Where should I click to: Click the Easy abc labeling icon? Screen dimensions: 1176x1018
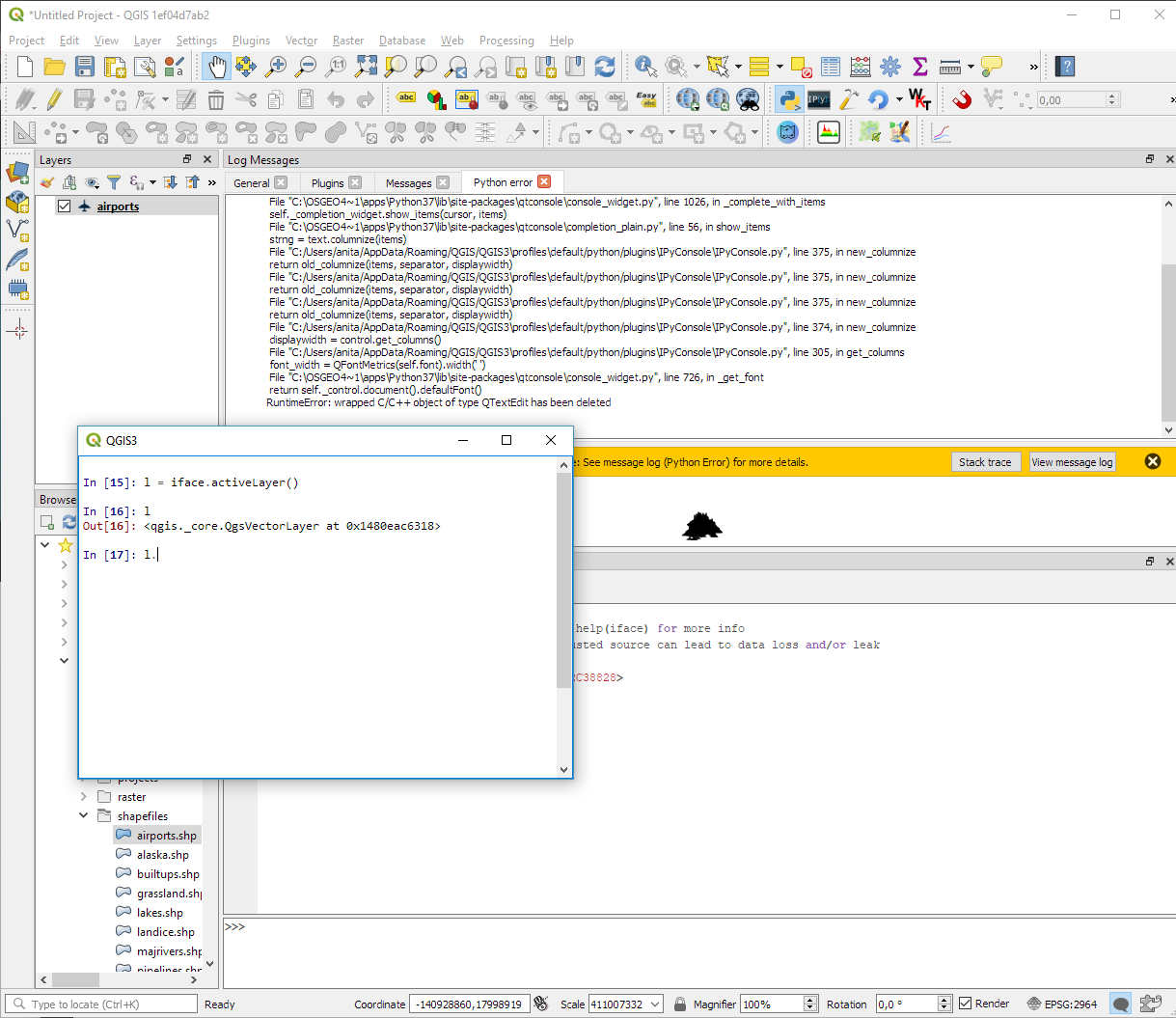(x=646, y=99)
